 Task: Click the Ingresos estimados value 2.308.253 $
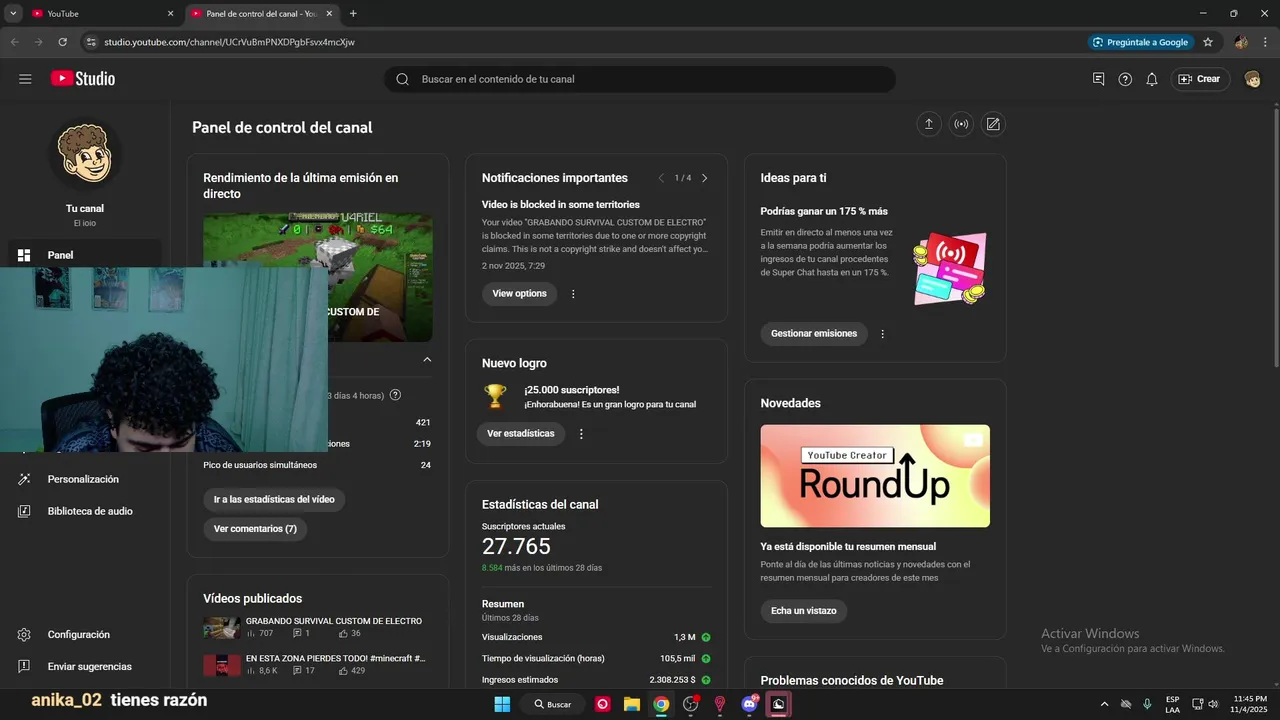point(672,680)
